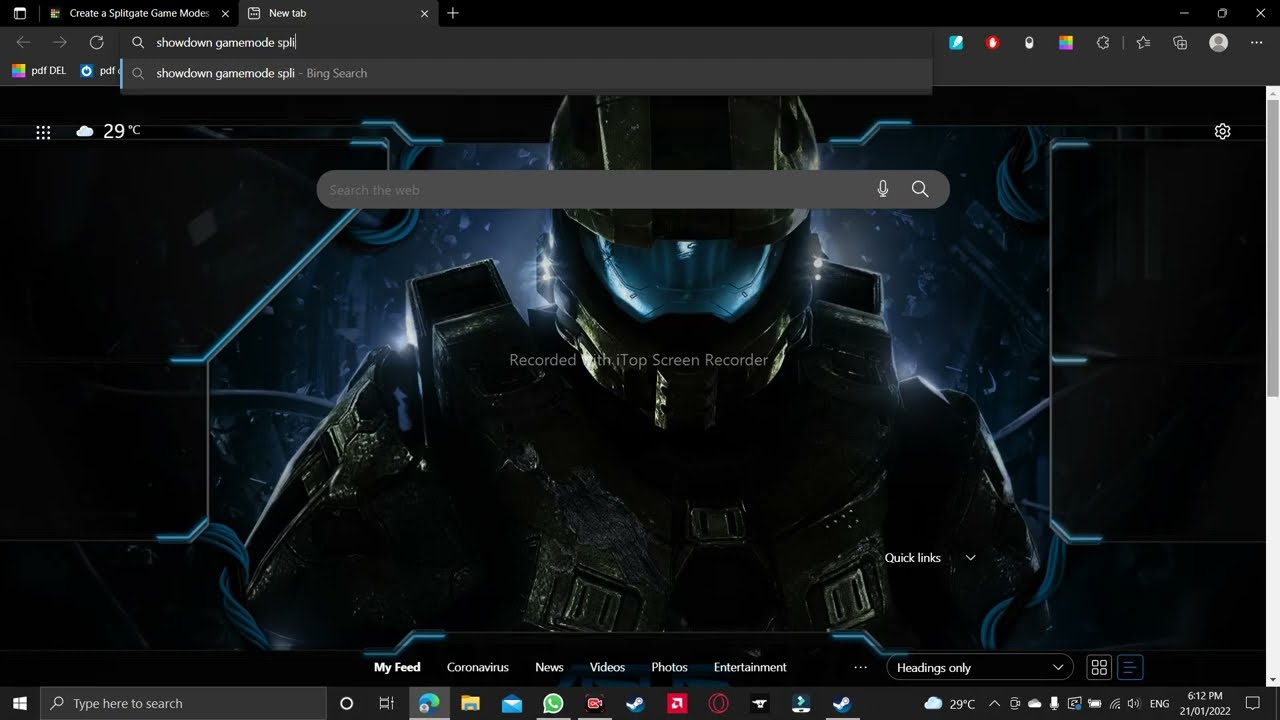Image resolution: width=1280 pixels, height=720 pixels.
Task: Open the tab actions menu icon
Action: click(20, 13)
